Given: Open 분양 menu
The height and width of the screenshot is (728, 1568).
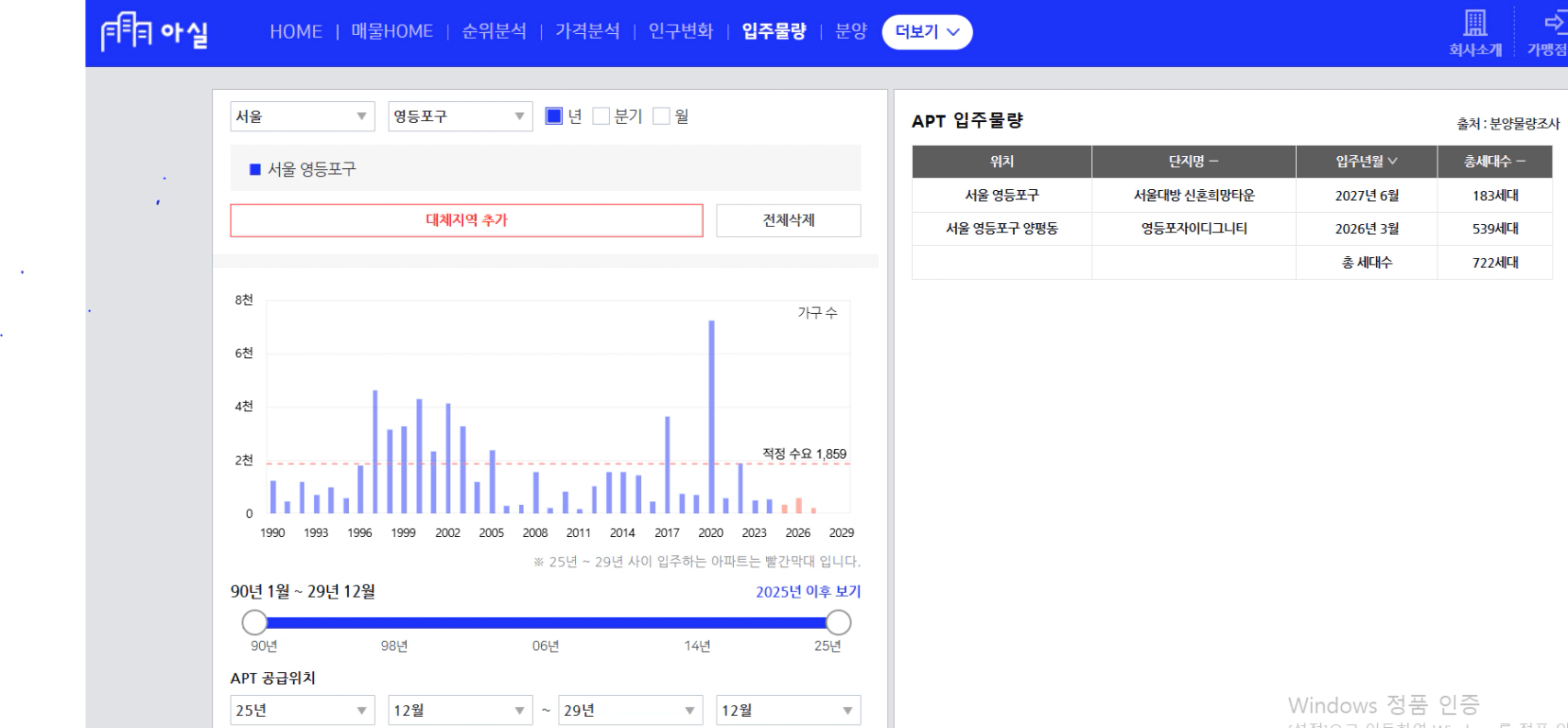Looking at the screenshot, I should coord(852,32).
